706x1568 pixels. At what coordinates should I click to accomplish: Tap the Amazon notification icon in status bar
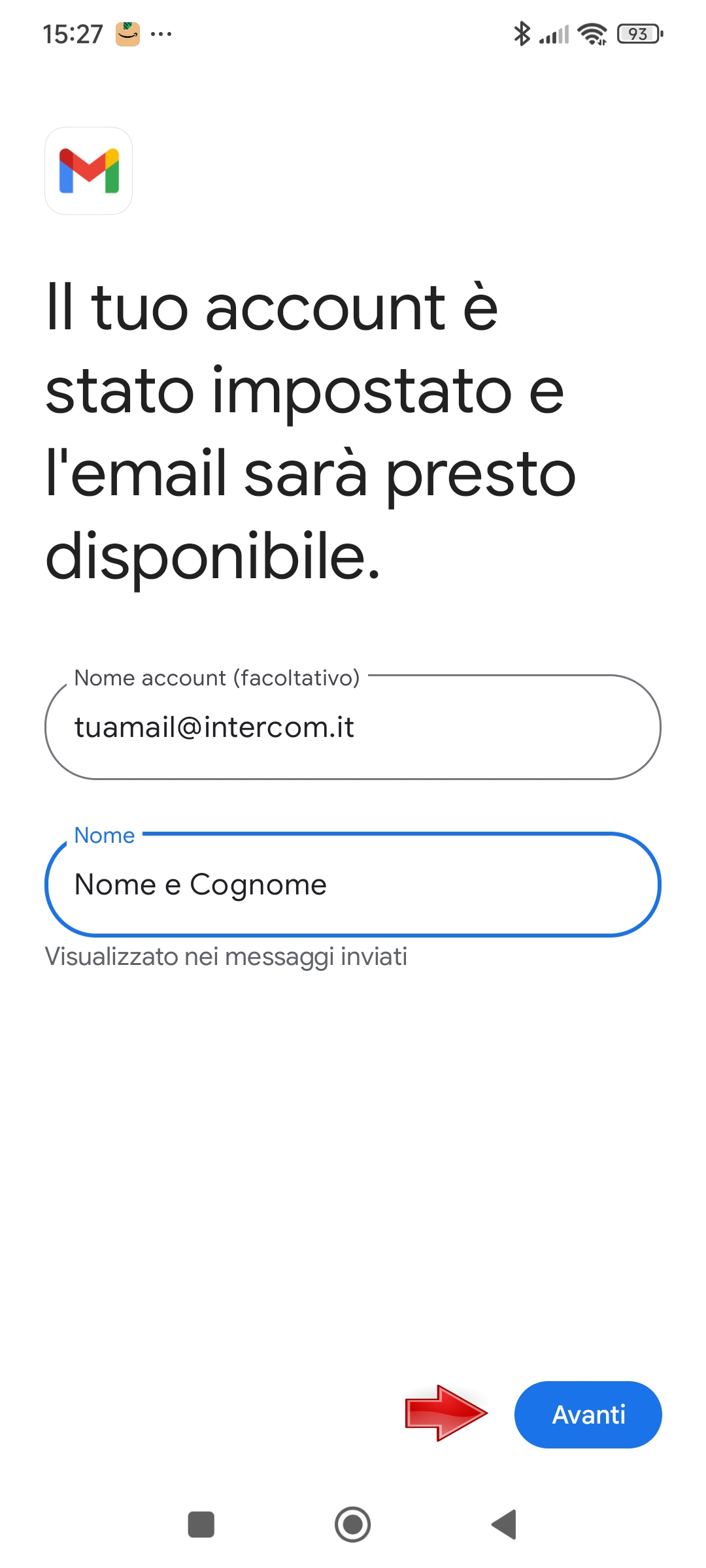click(x=127, y=34)
